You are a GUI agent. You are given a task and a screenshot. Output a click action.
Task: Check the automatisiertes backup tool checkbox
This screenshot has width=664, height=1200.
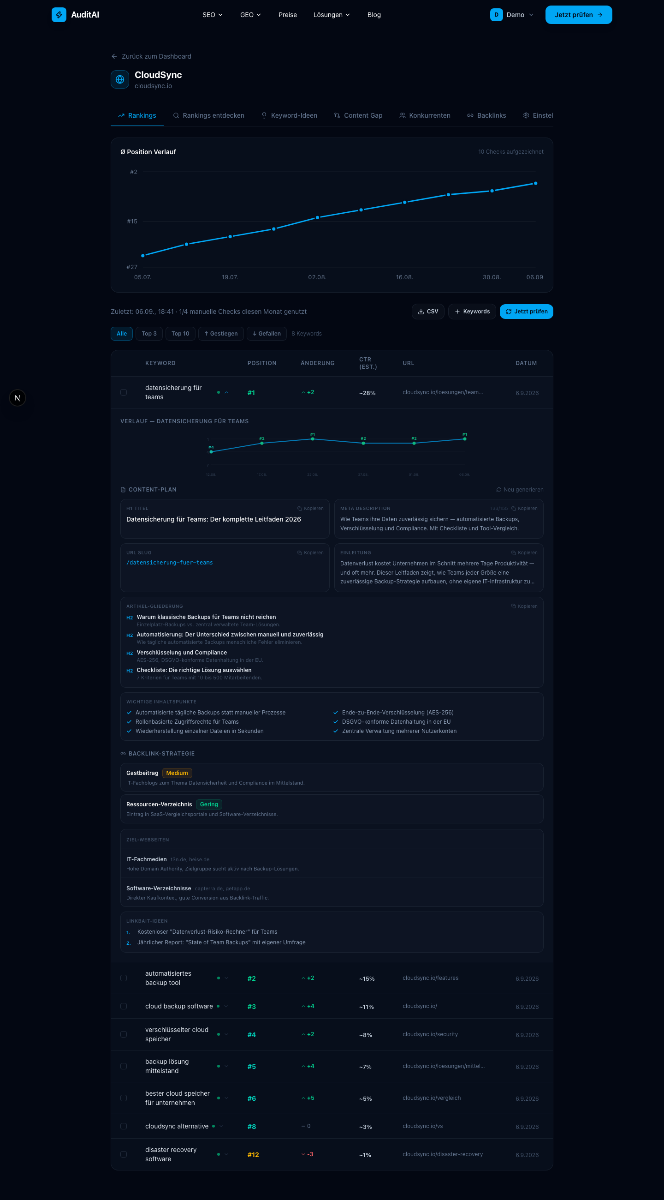click(124, 978)
